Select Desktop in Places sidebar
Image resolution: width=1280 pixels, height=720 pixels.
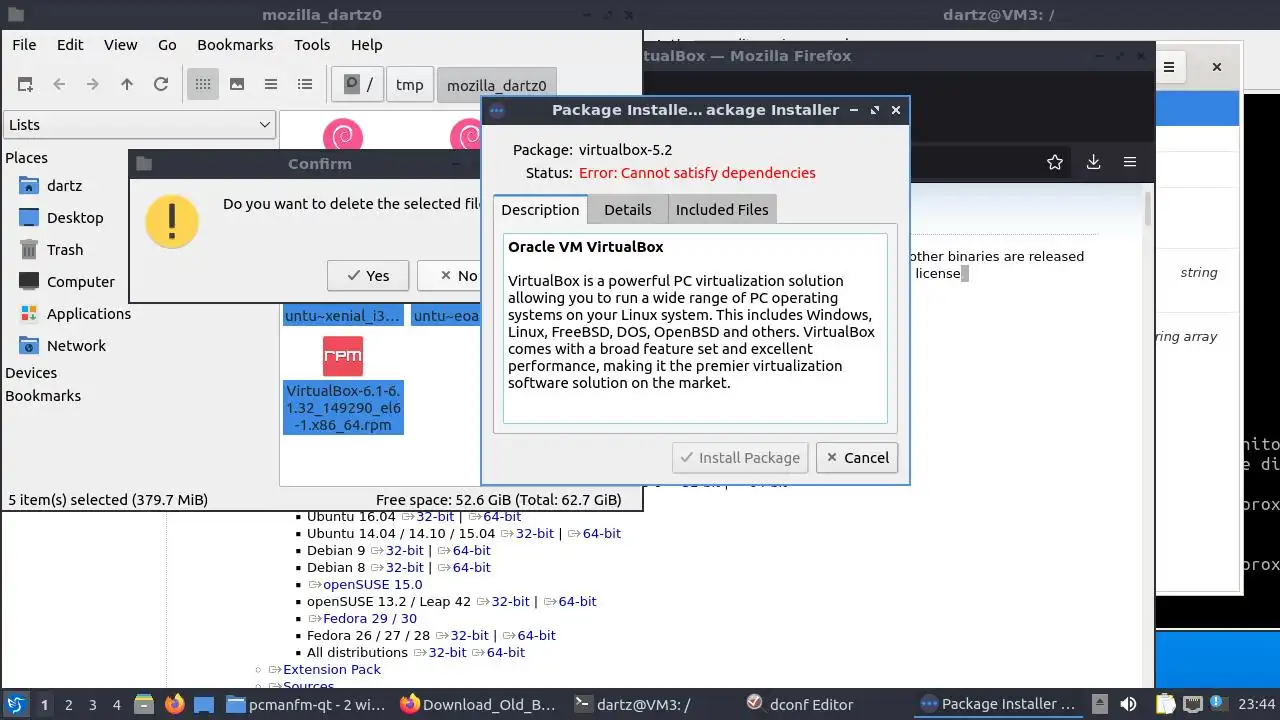click(x=75, y=218)
